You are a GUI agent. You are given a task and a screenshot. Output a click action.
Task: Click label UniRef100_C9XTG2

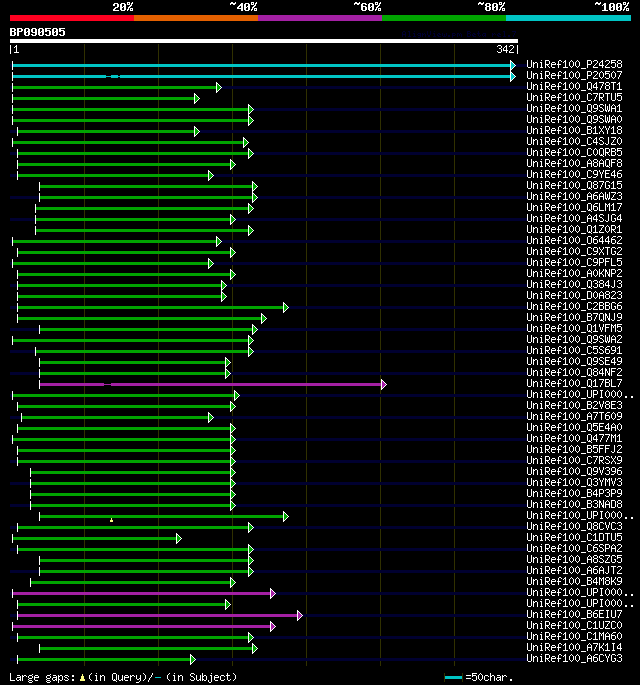coord(574,251)
